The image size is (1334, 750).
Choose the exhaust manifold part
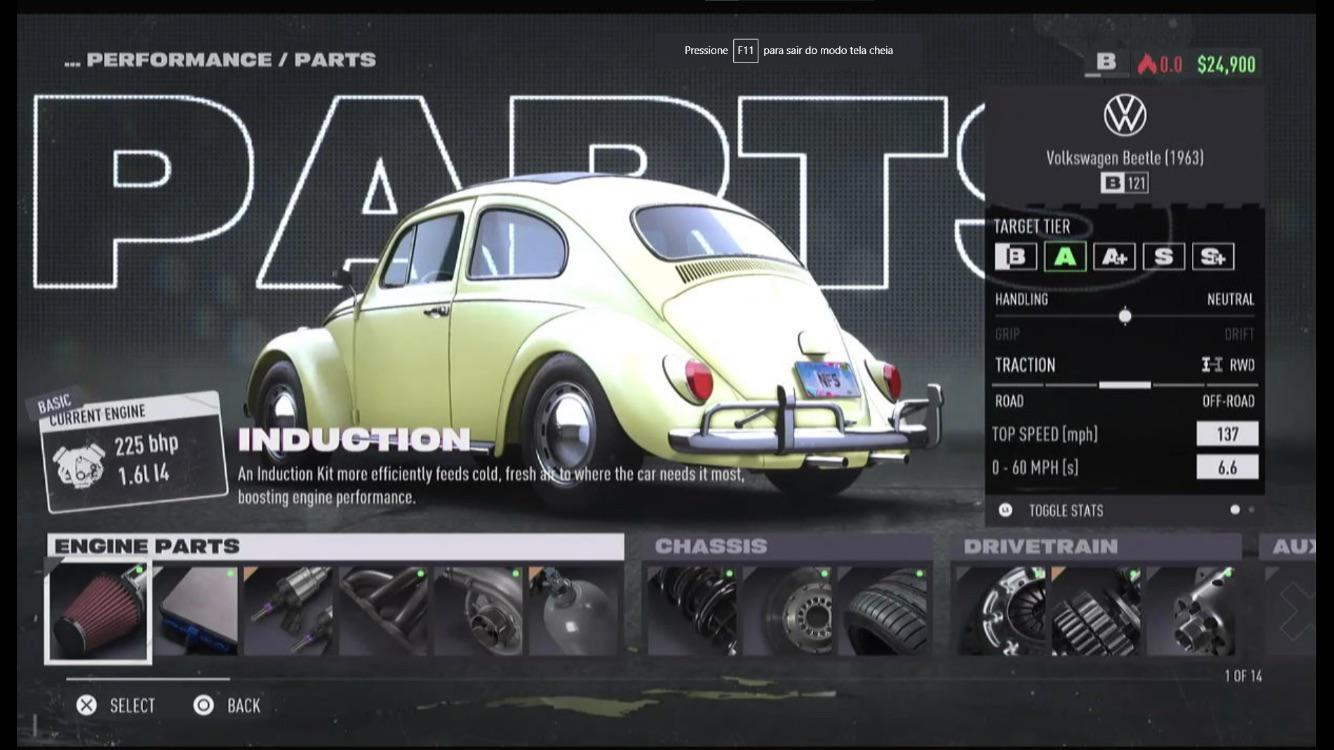coord(384,611)
